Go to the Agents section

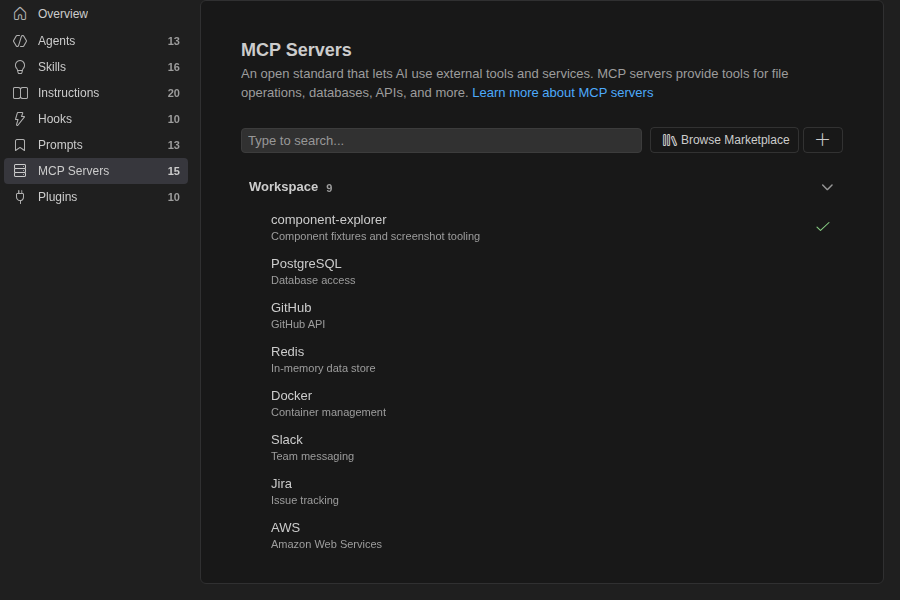click(x=96, y=41)
